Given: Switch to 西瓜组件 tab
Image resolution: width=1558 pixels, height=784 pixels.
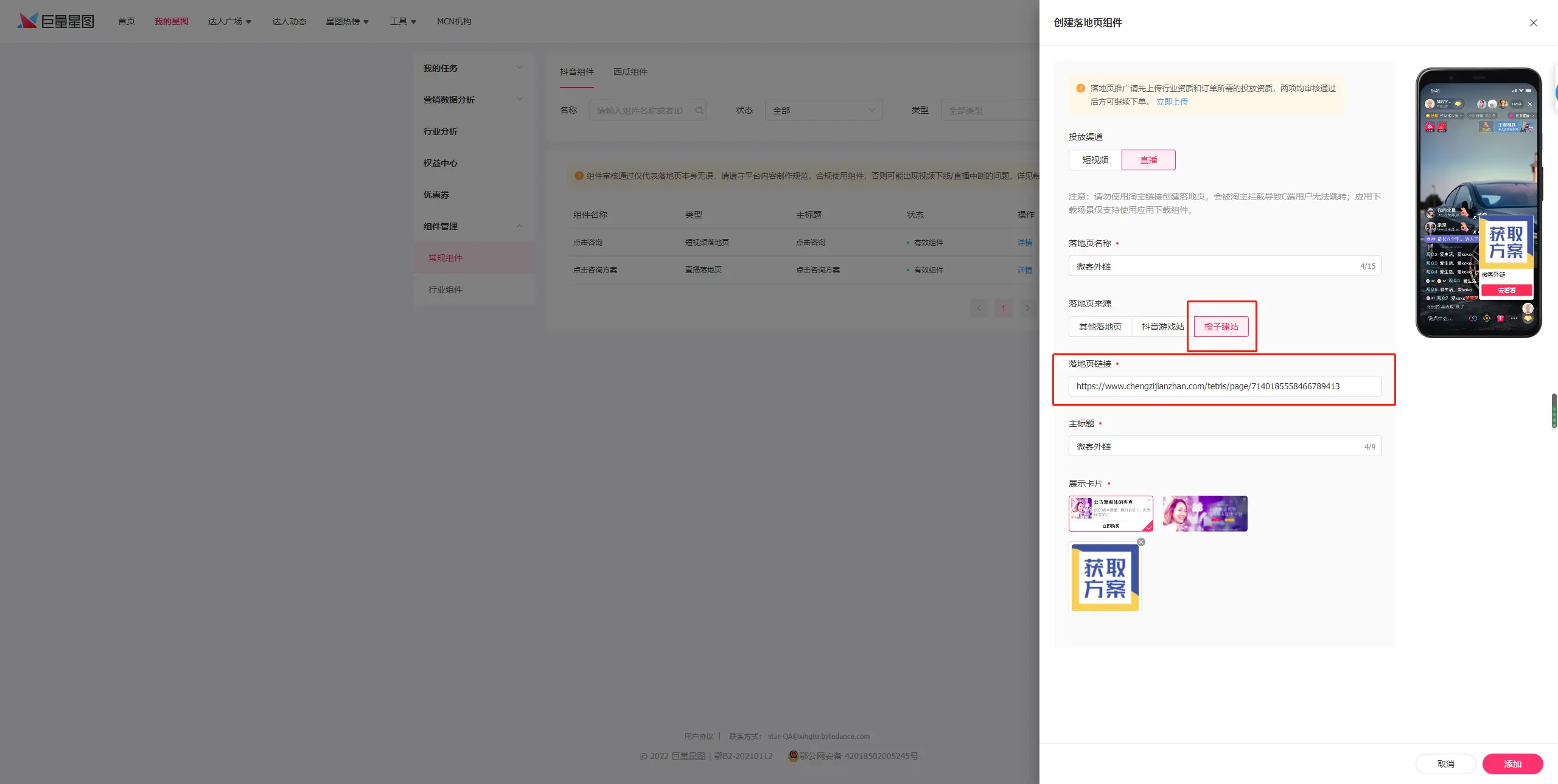Looking at the screenshot, I should click(x=630, y=72).
